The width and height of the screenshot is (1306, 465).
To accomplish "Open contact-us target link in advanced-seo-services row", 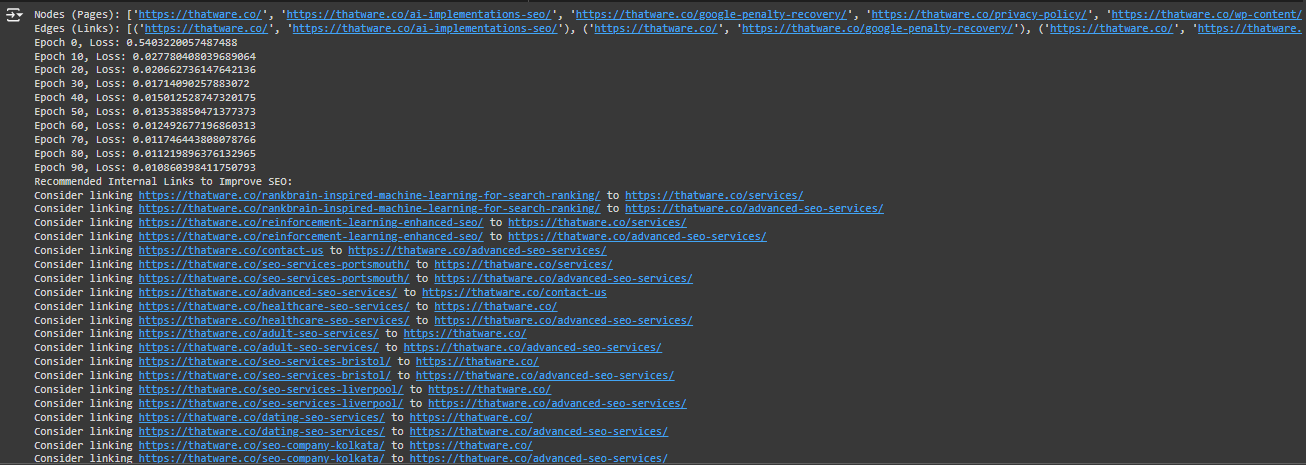I will click(x=514, y=292).
